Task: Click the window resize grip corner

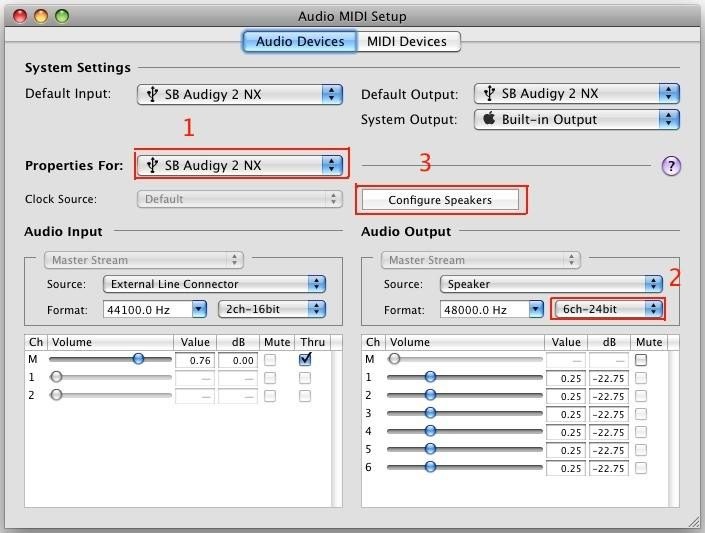Action: click(694, 522)
